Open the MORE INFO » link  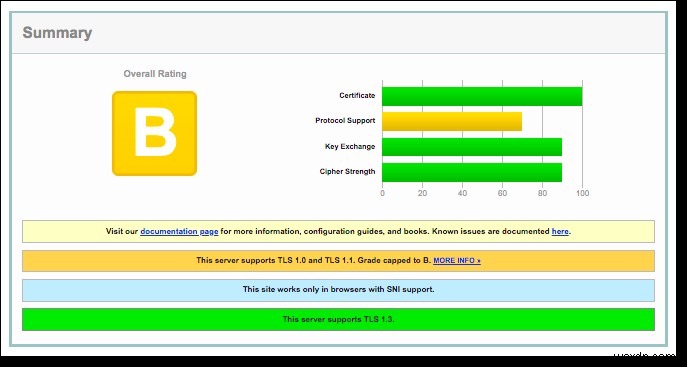click(457, 261)
